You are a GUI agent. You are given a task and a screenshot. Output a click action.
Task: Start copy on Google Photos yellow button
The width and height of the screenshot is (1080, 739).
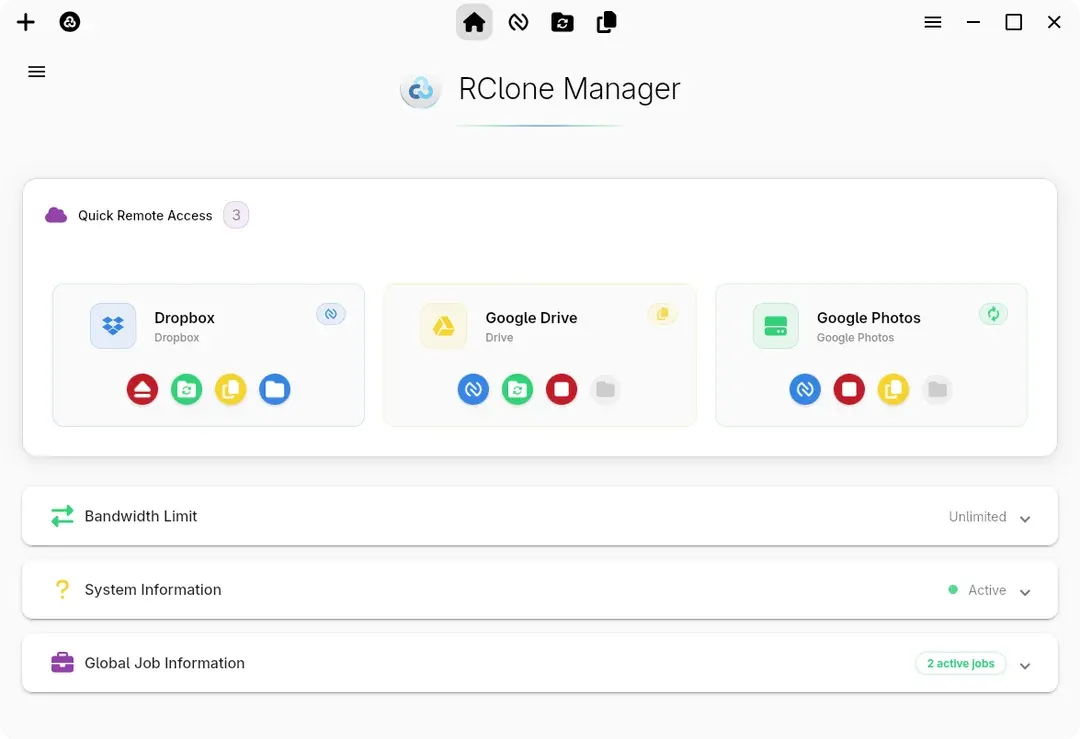(893, 389)
